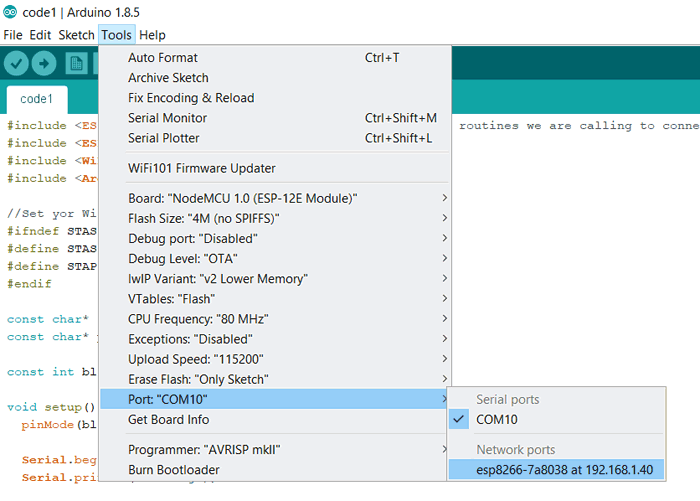Expand the CPU Frequency submenu
Screen dimensions: 700x501
pyautogui.click(x=275, y=319)
